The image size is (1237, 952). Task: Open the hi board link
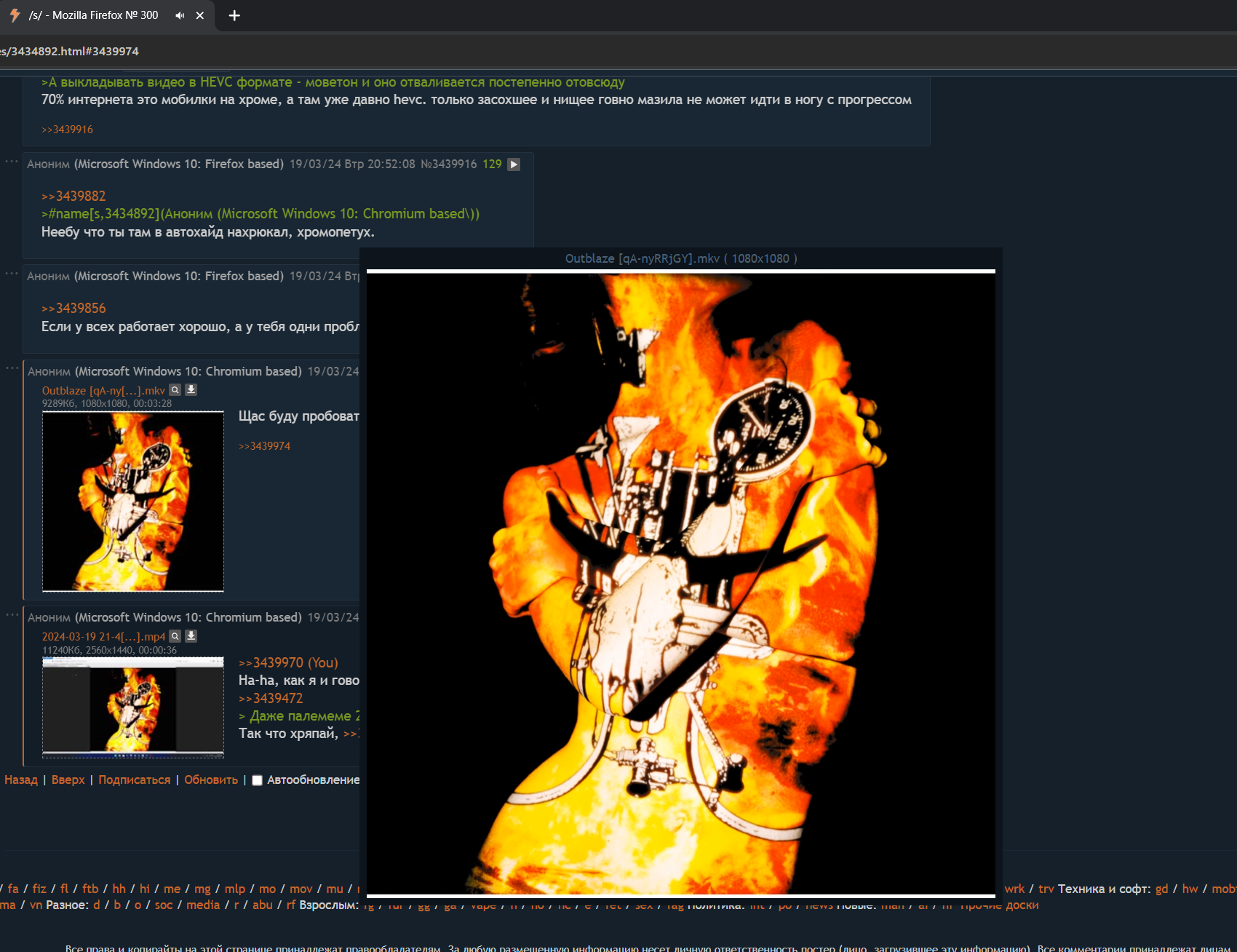click(x=145, y=889)
